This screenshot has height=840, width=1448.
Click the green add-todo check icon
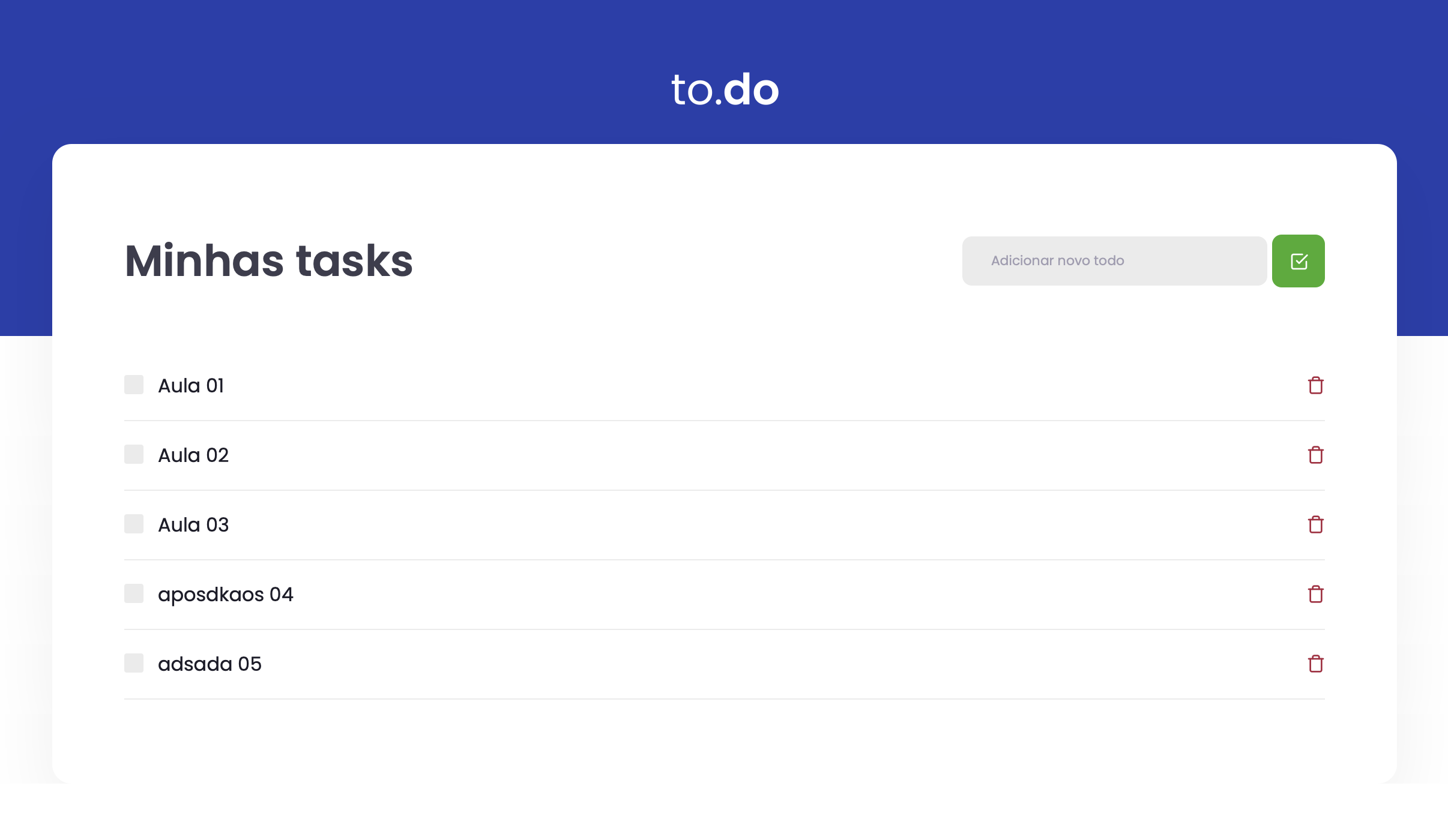[1298, 260]
